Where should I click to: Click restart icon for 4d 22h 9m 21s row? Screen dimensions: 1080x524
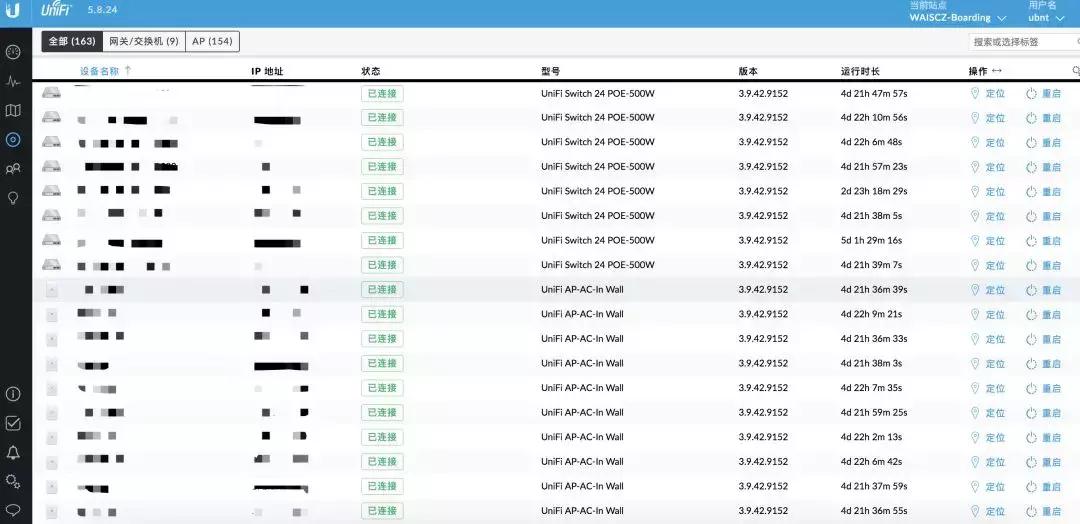tap(1031, 315)
